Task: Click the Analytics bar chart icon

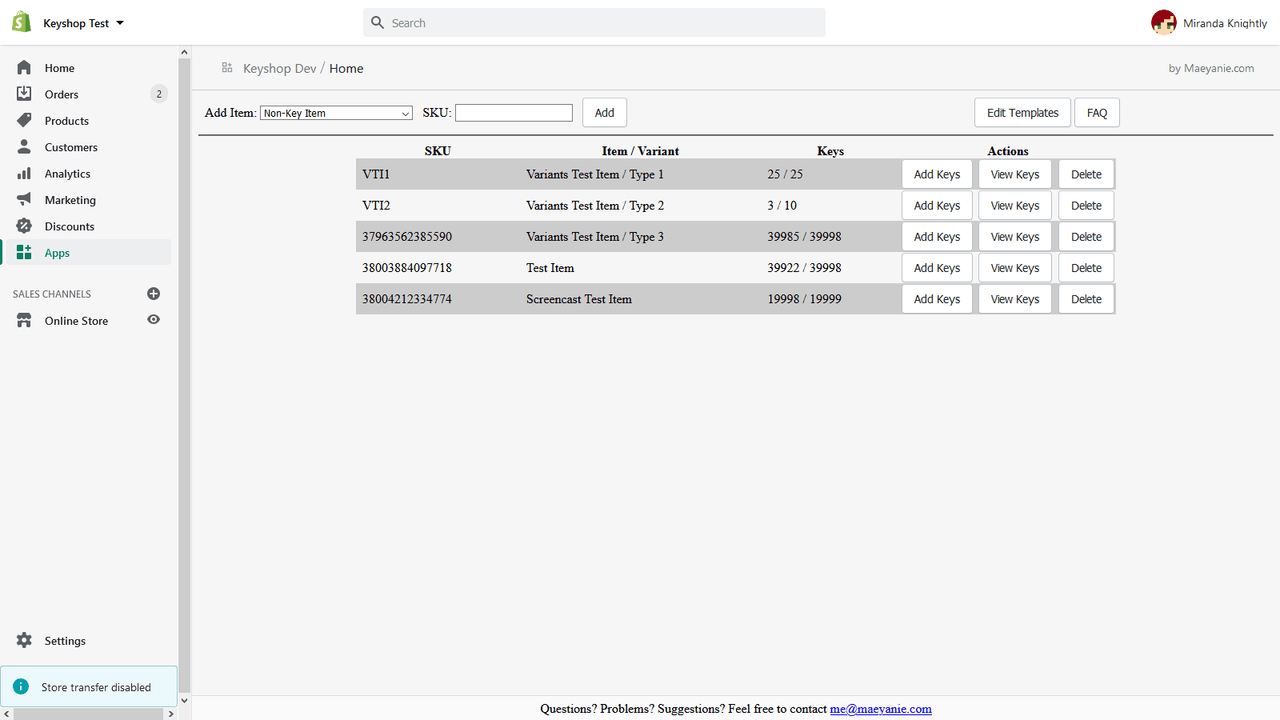Action: (x=24, y=173)
